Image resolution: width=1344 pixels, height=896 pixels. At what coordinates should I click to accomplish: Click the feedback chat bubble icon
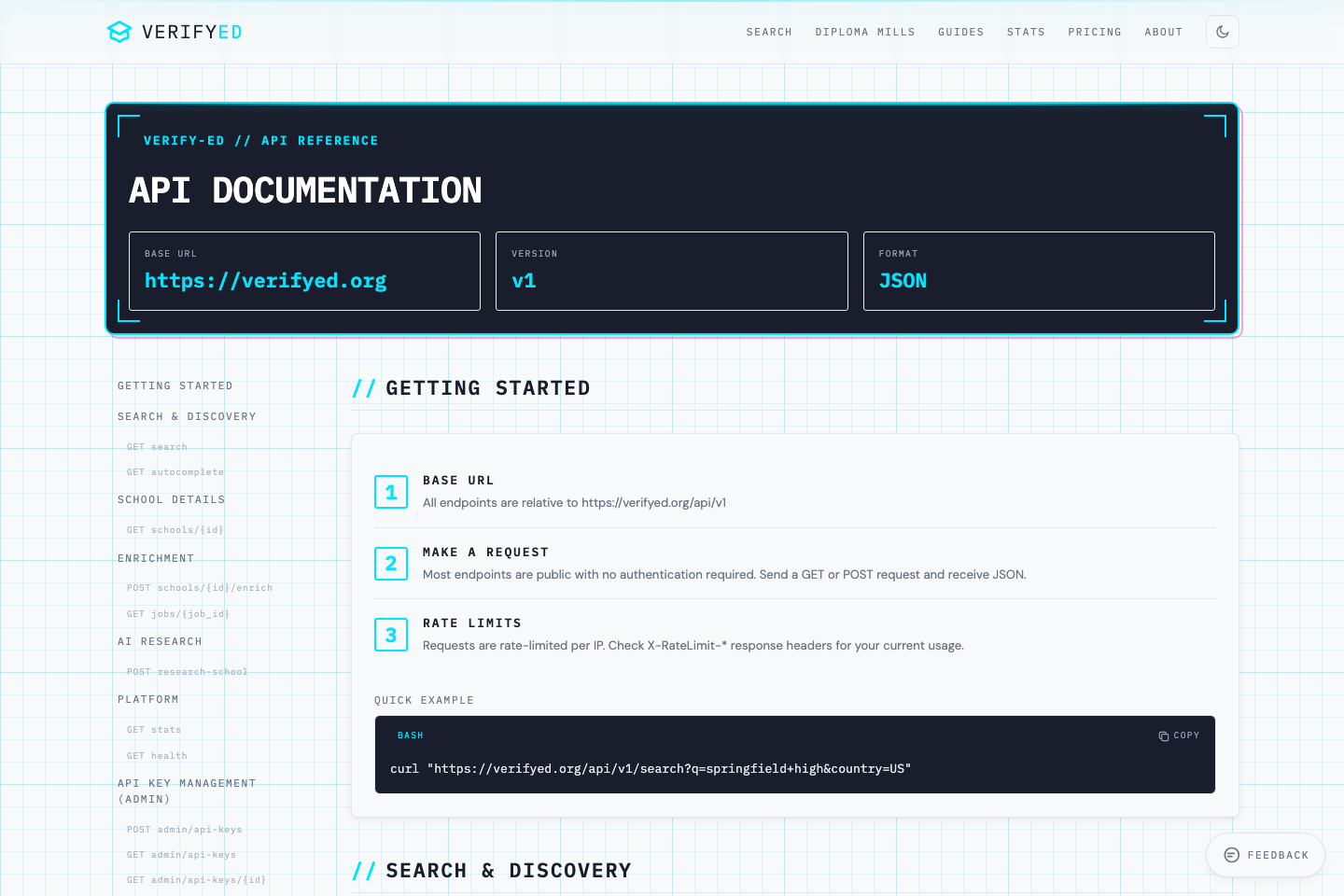[1231, 854]
